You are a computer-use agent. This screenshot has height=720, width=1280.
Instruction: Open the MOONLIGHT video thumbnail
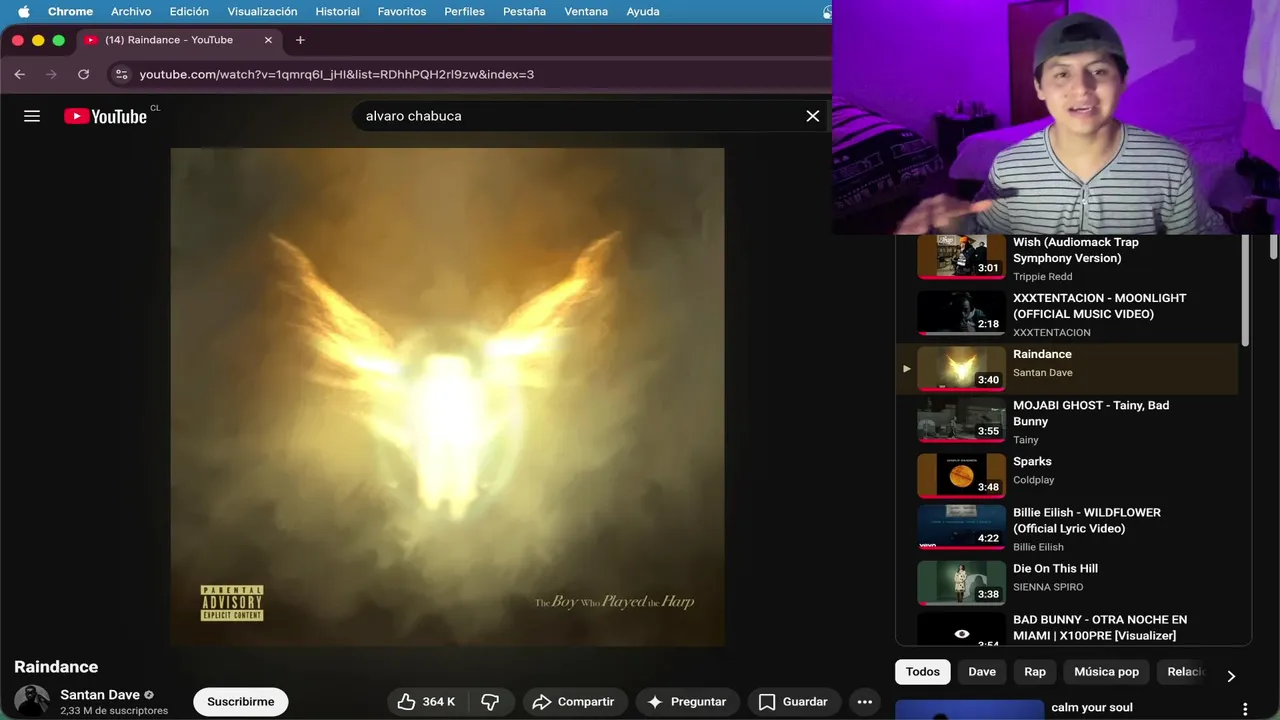(961, 313)
